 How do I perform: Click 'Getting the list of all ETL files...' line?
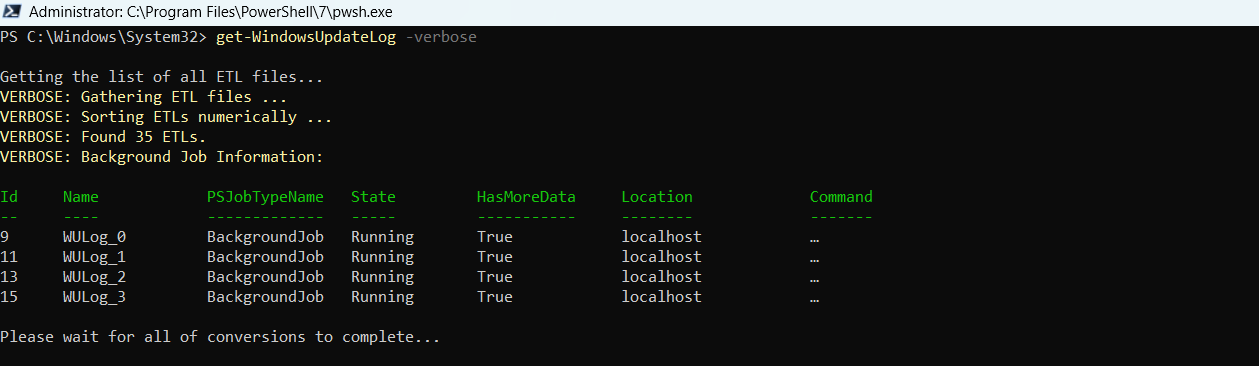[162, 77]
